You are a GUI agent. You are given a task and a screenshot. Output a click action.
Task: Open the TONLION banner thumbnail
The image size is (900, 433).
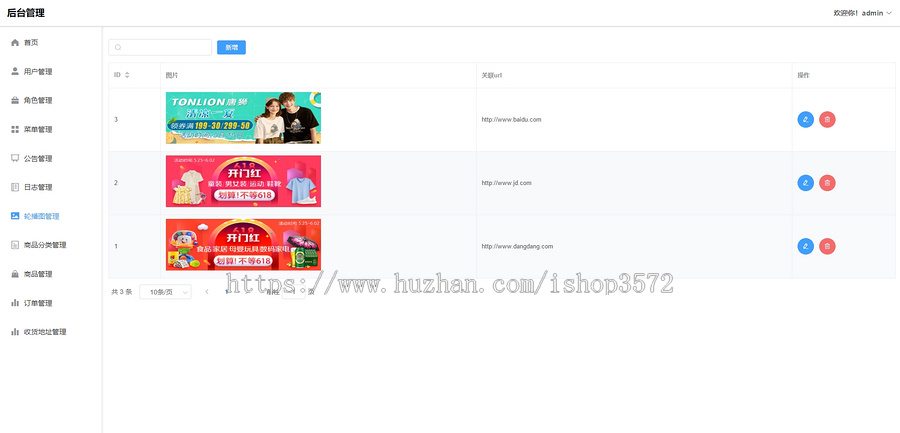(243, 118)
